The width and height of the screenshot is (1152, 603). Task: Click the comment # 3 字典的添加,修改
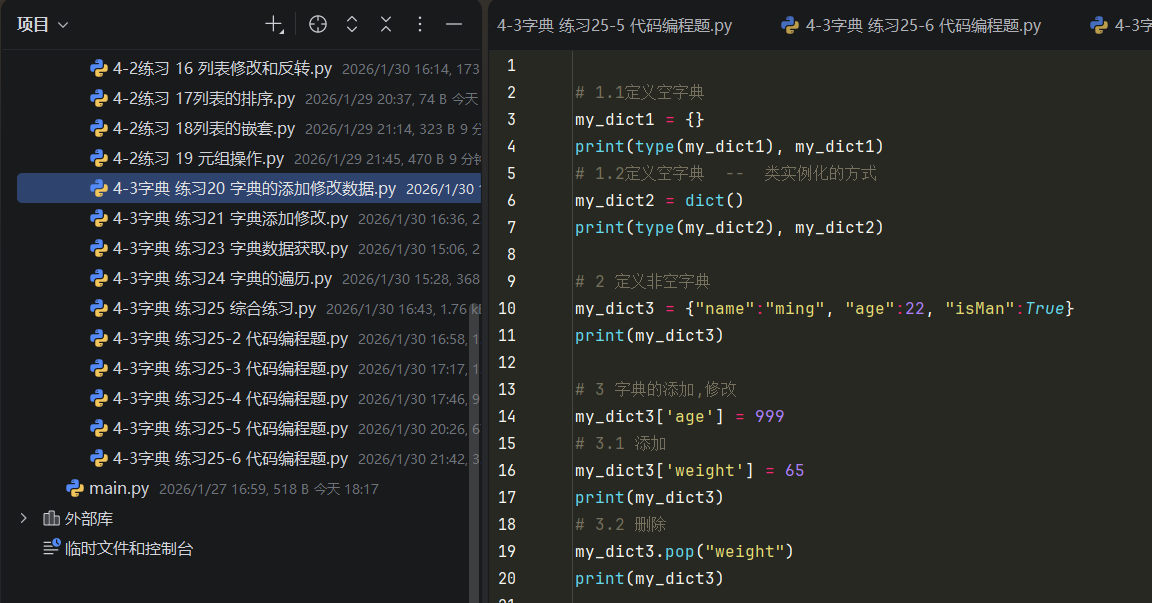click(655, 389)
